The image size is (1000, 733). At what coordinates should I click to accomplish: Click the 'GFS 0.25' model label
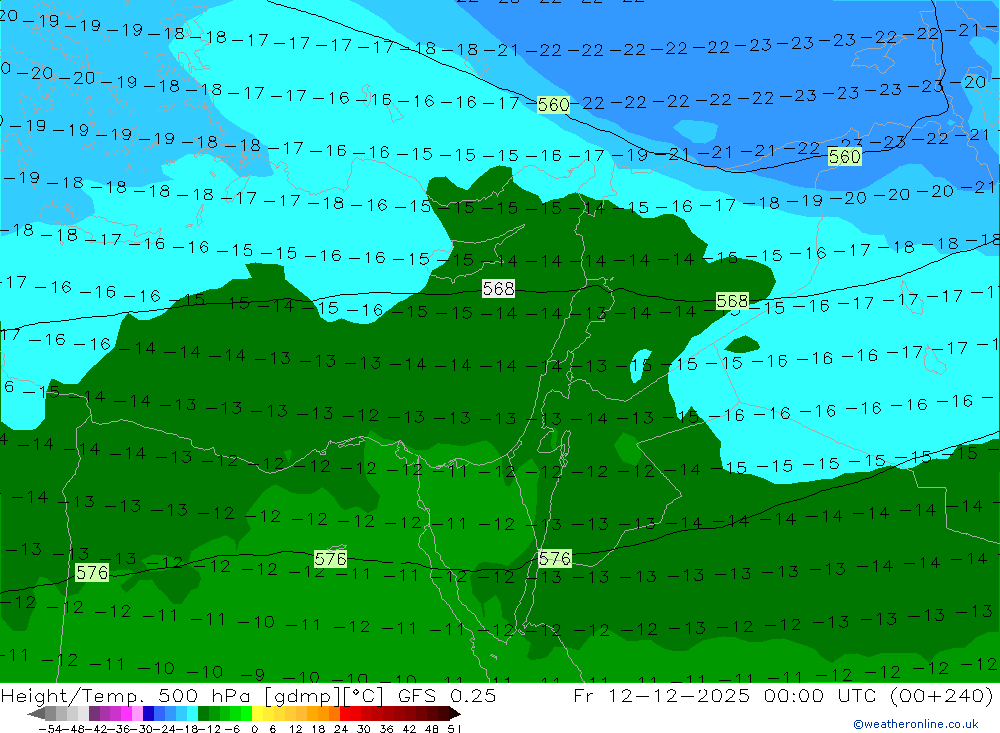(446, 695)
